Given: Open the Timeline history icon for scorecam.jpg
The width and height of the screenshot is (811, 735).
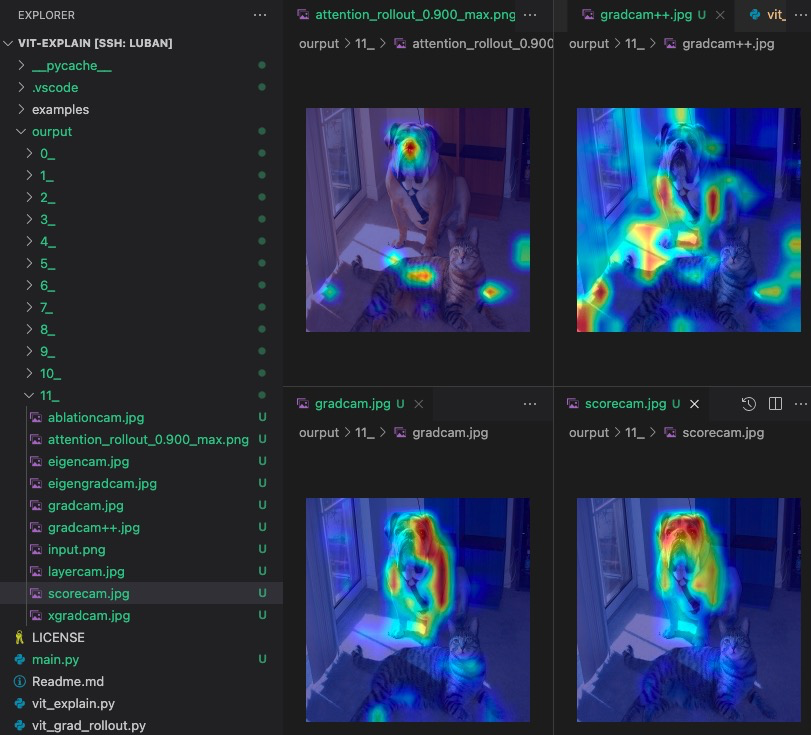Looking at the screenshot, I should 749,403.
